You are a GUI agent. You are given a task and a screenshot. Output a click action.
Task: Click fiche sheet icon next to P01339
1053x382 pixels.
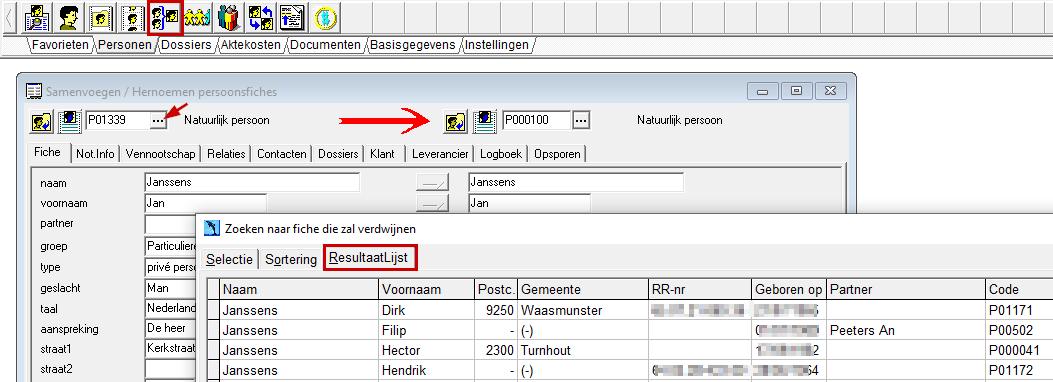tap(69, 121)
